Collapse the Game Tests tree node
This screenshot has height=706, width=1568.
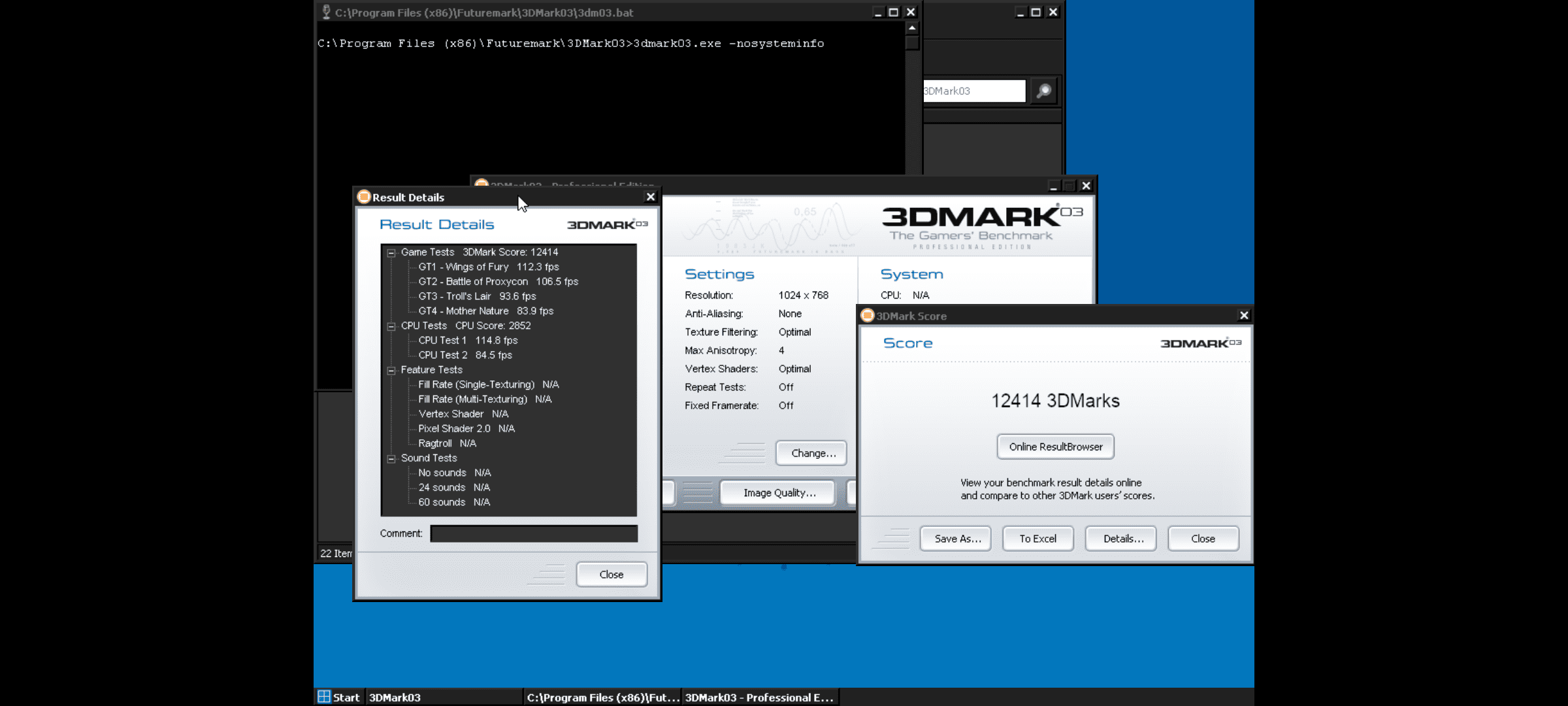391,253
